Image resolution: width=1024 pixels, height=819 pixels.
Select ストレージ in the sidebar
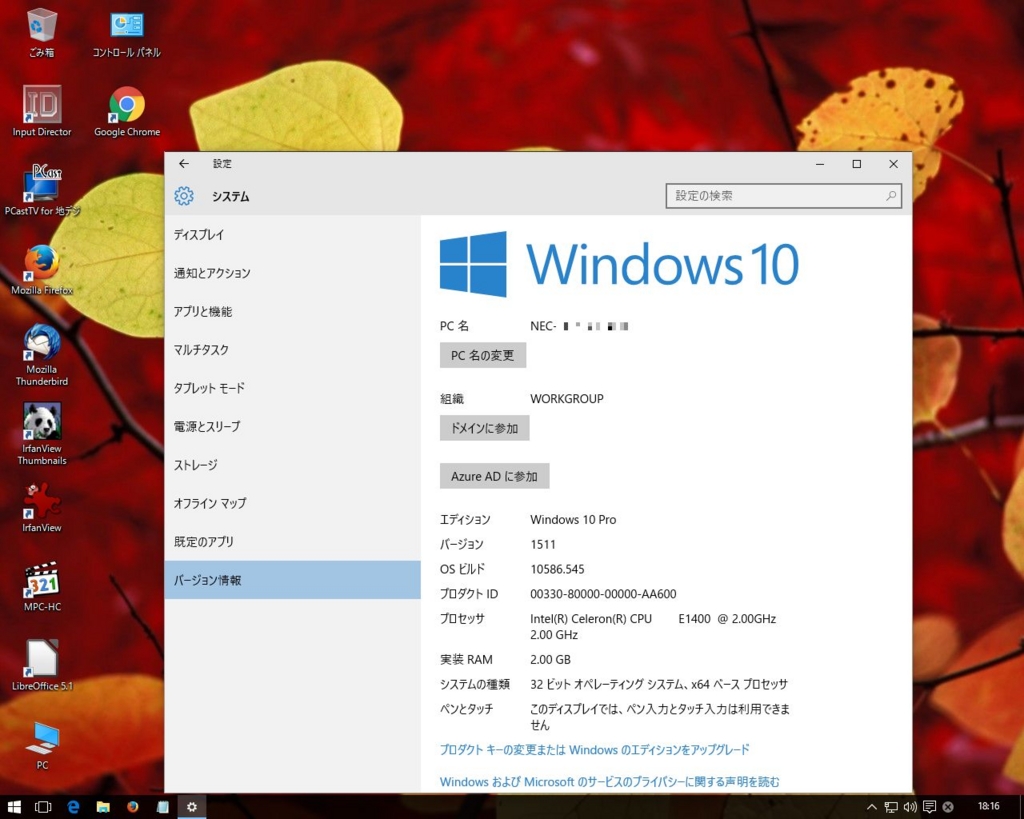293,465
